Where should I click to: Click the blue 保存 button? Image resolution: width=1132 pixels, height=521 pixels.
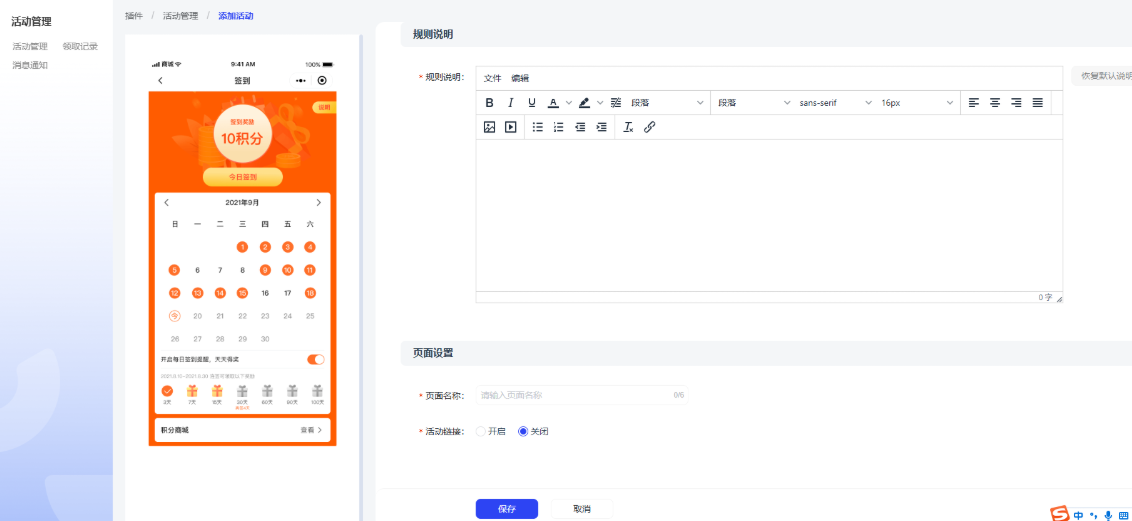(x=506, y=509)
